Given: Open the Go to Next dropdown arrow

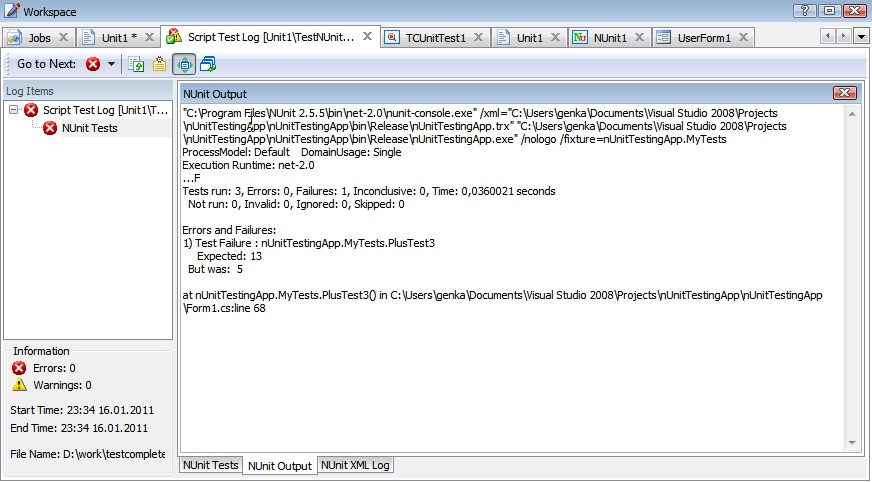Looking at the screenshot, I should point(111,64).
